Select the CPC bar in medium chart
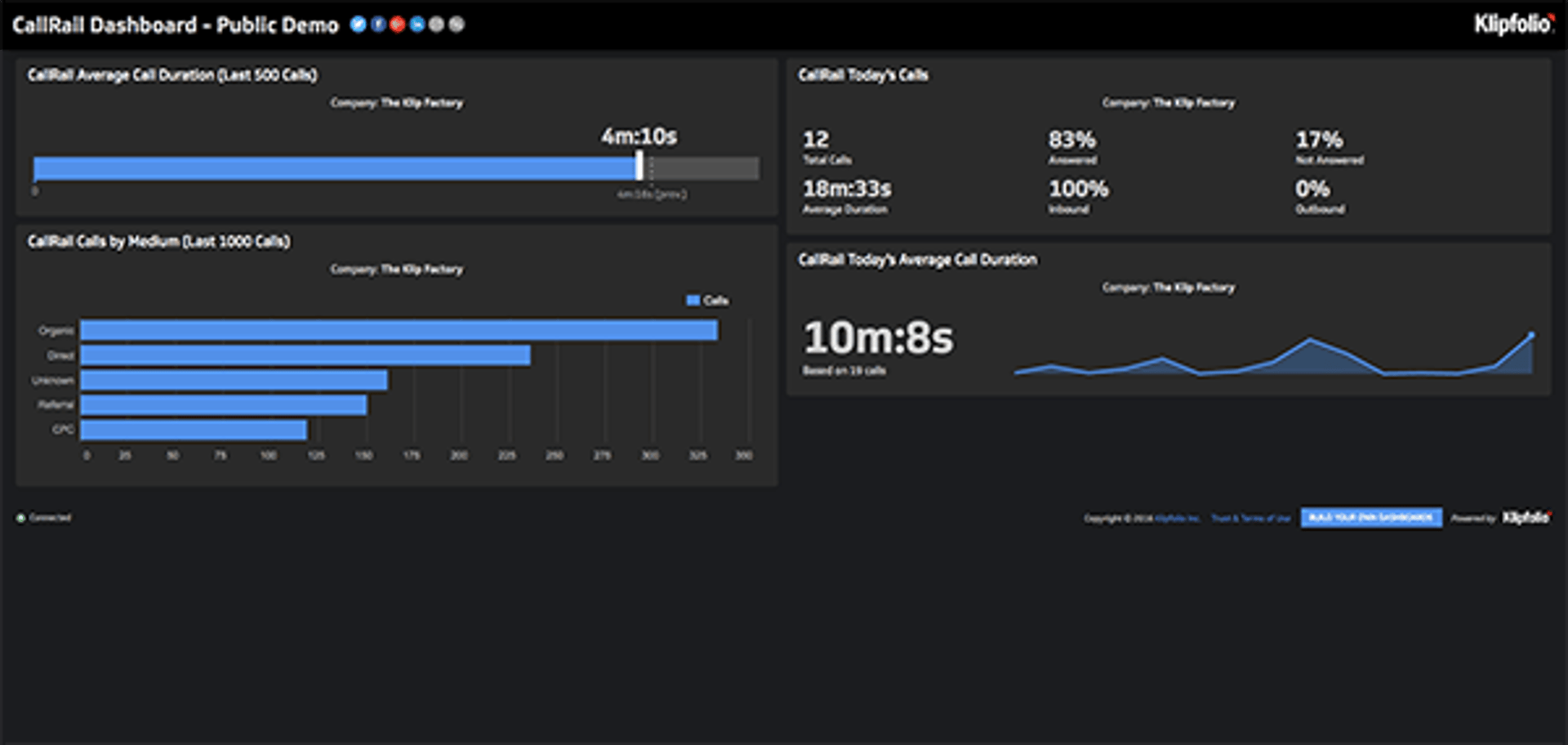Screen dimensions: 1568x745 [x=194, y=430]
